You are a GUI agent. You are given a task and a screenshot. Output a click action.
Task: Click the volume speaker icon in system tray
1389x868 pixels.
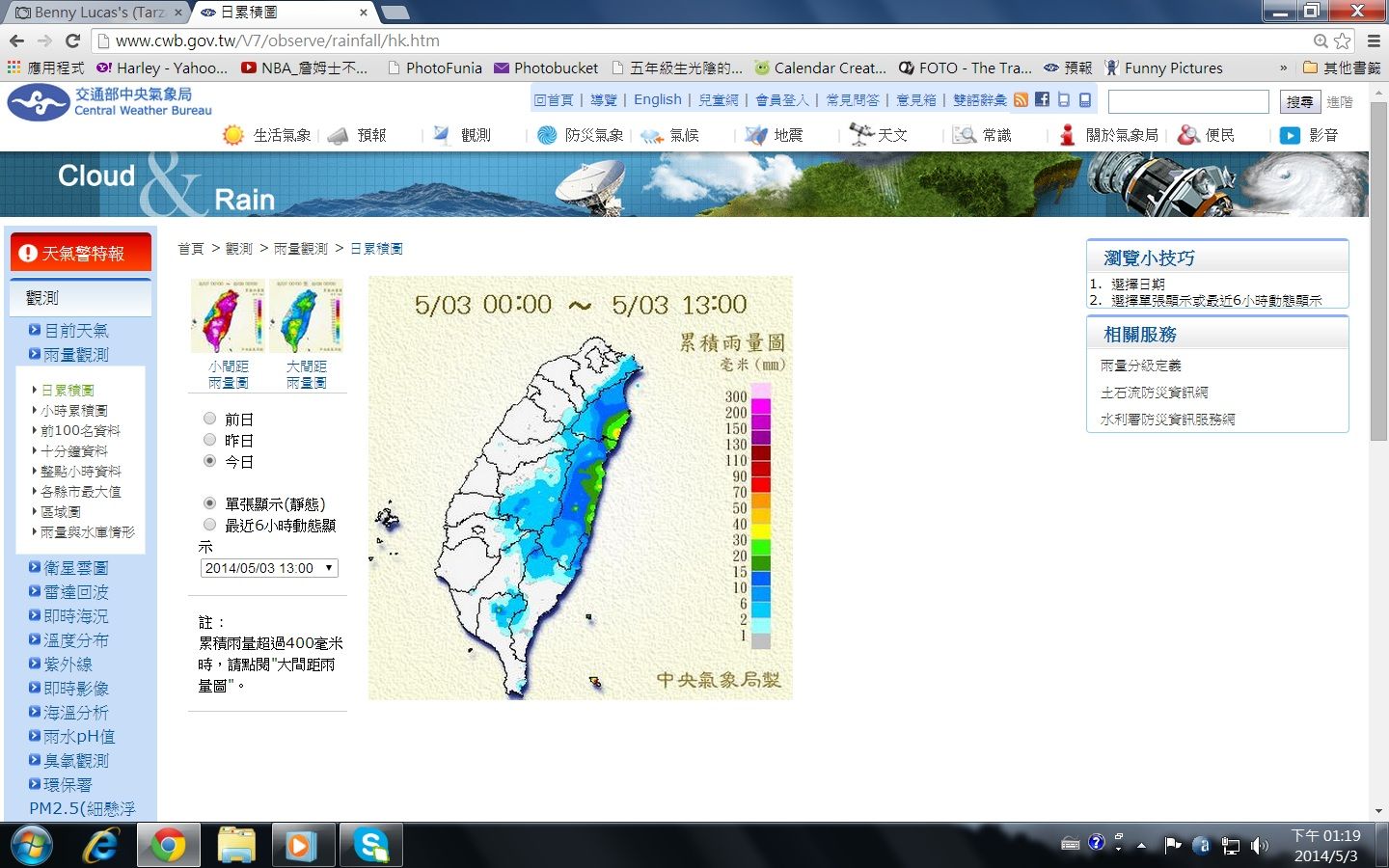(x=1259, y=846)
